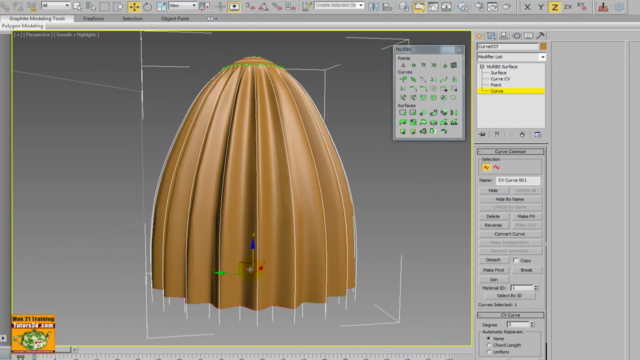Viewport: 640px width, 360px height.
Task: Open the Polygon Modeling panel
Action: 22,26
